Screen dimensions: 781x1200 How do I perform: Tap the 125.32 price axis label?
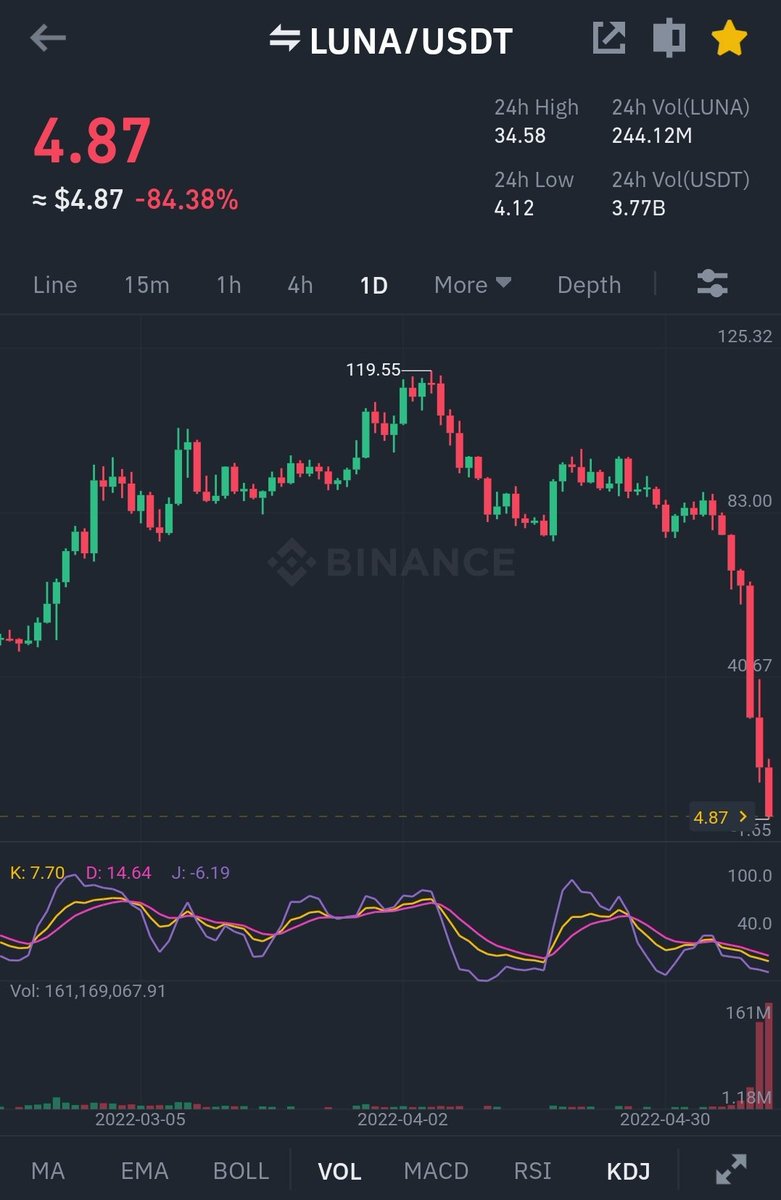(745, 336)
